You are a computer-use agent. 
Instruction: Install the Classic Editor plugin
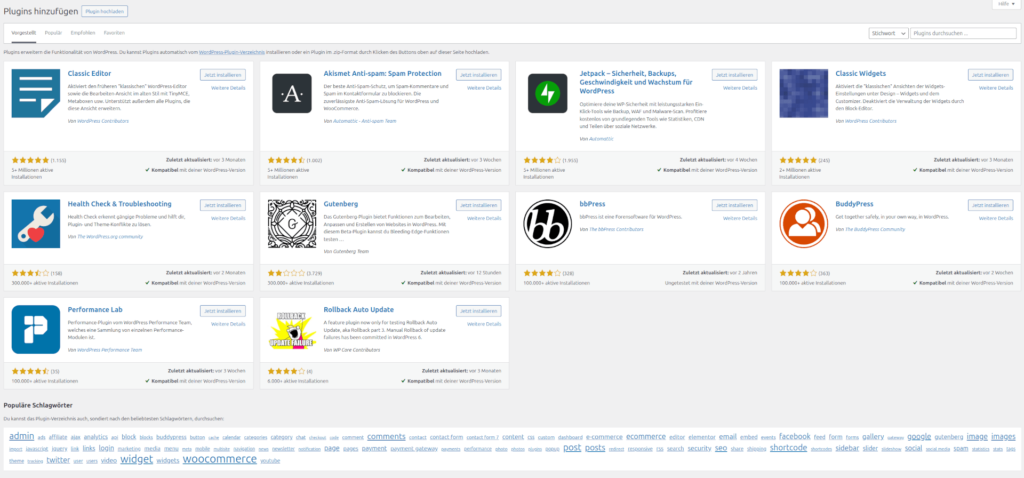(x=223, y=75)
